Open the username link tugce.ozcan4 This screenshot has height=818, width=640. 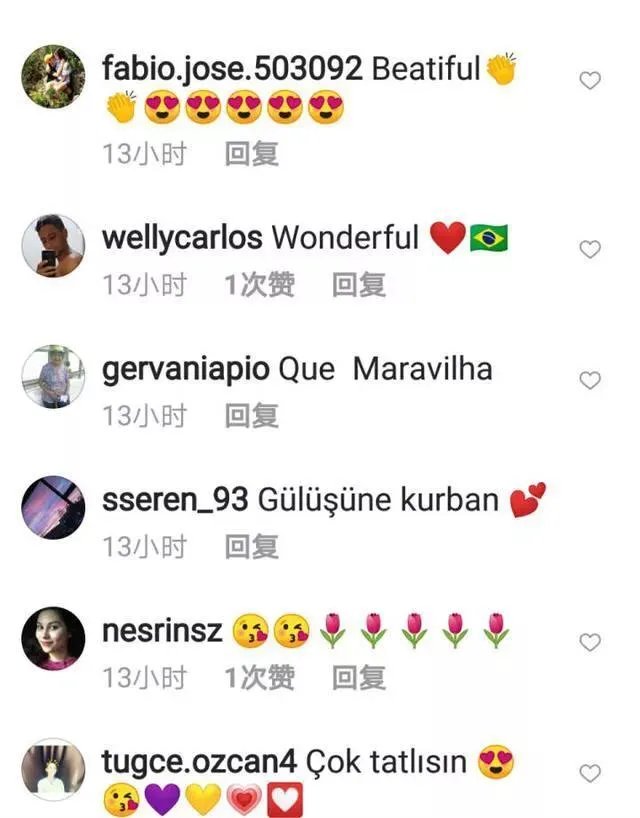coord(199,762)
